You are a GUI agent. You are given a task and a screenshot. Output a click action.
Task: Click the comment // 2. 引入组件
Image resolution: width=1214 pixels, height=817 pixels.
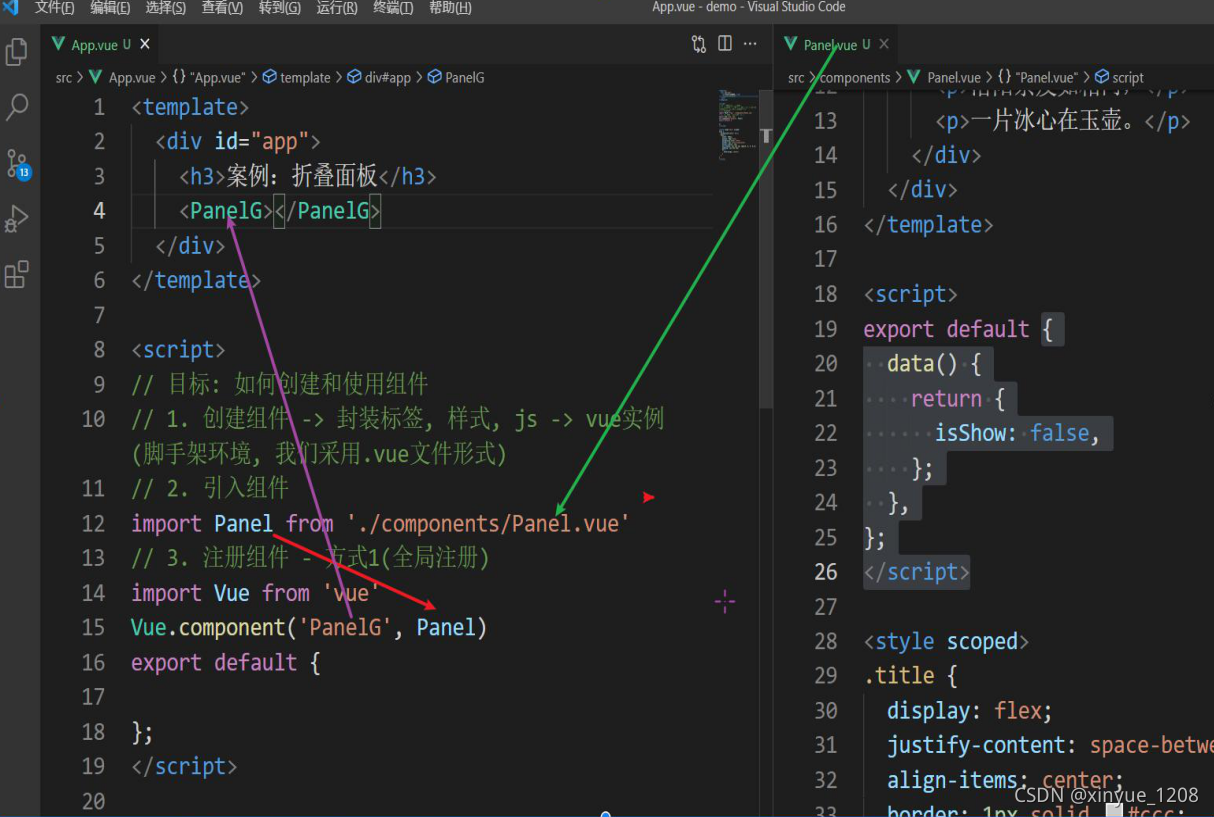(210, 488)
